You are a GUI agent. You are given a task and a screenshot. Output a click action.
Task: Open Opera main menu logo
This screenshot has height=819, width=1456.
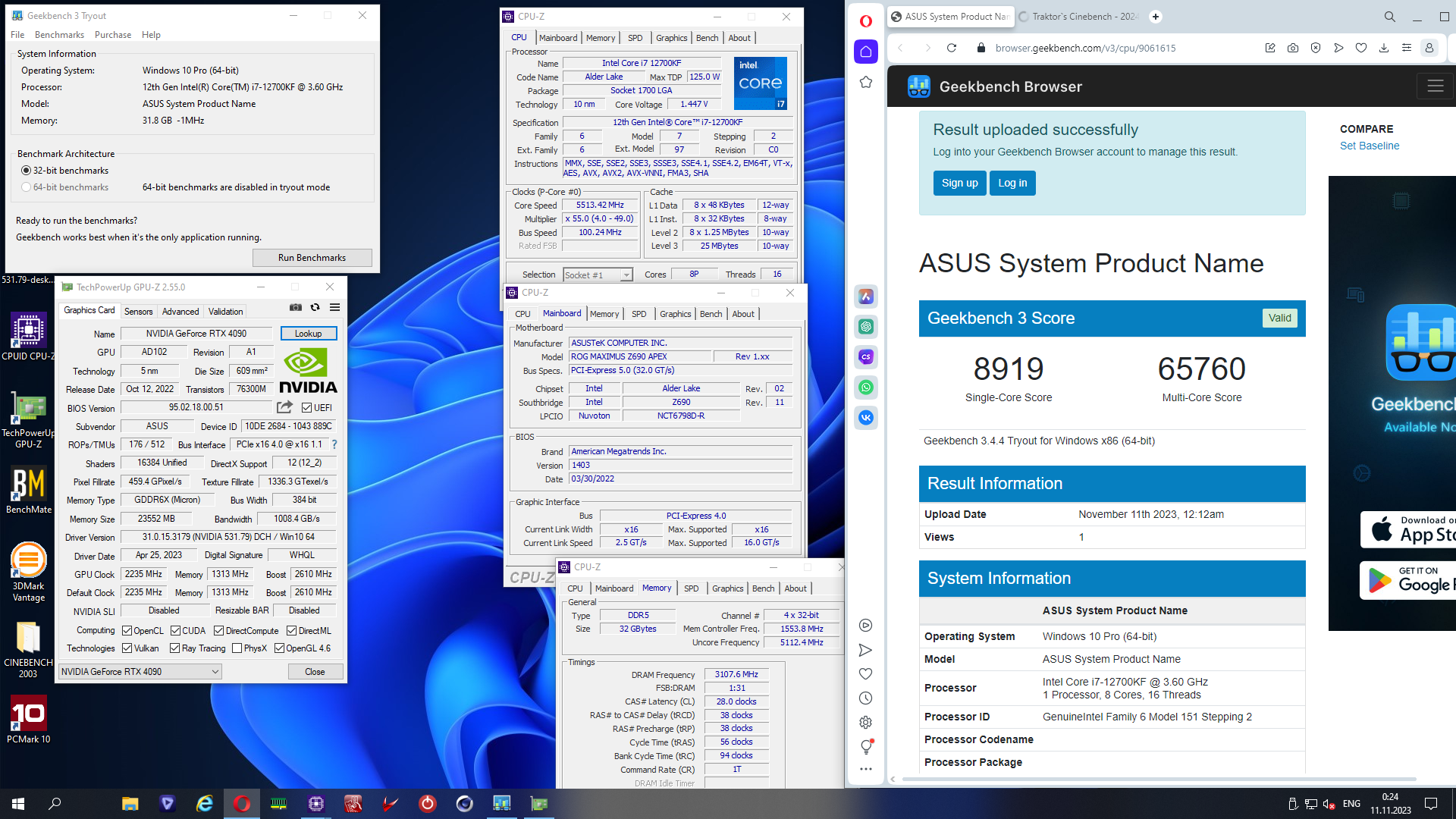(x=866, y=21)
